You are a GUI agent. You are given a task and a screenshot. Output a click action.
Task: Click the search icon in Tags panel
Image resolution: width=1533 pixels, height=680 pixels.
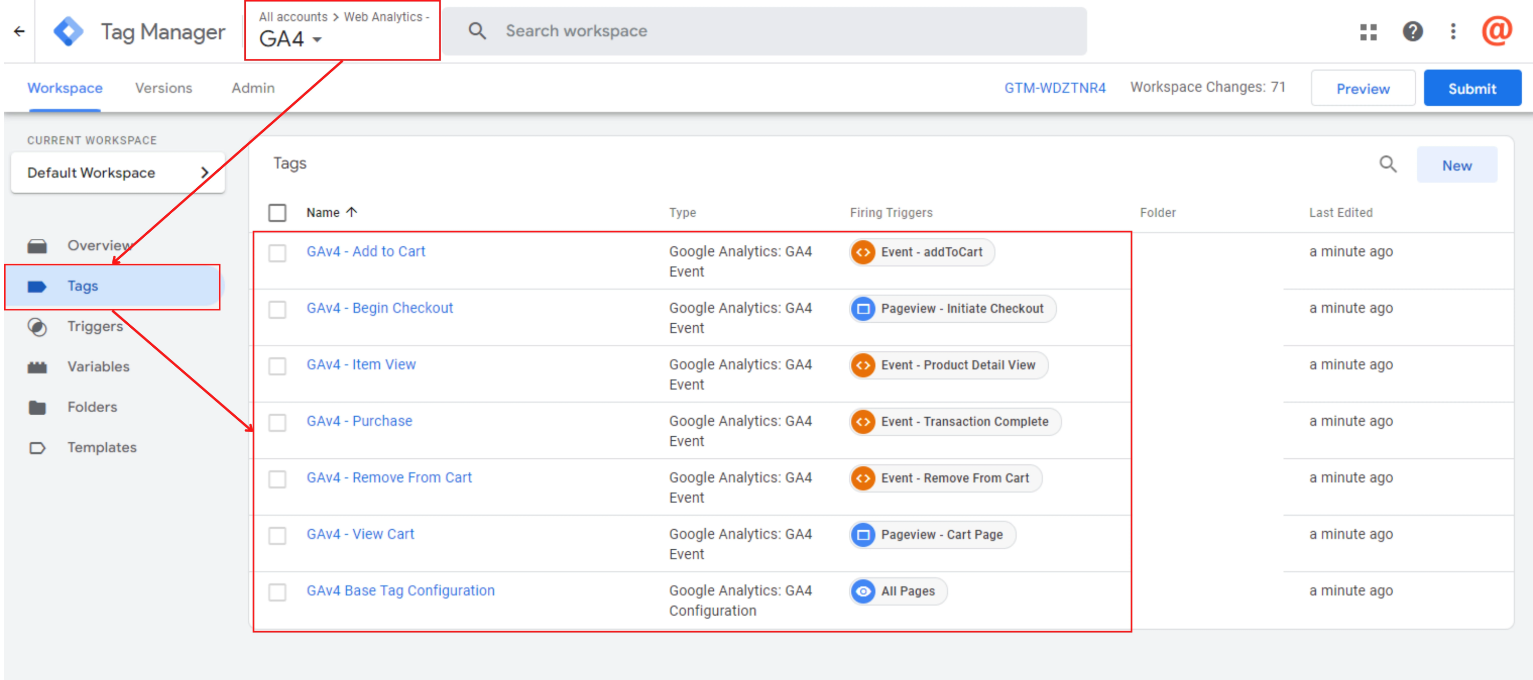coord(1388,165)
